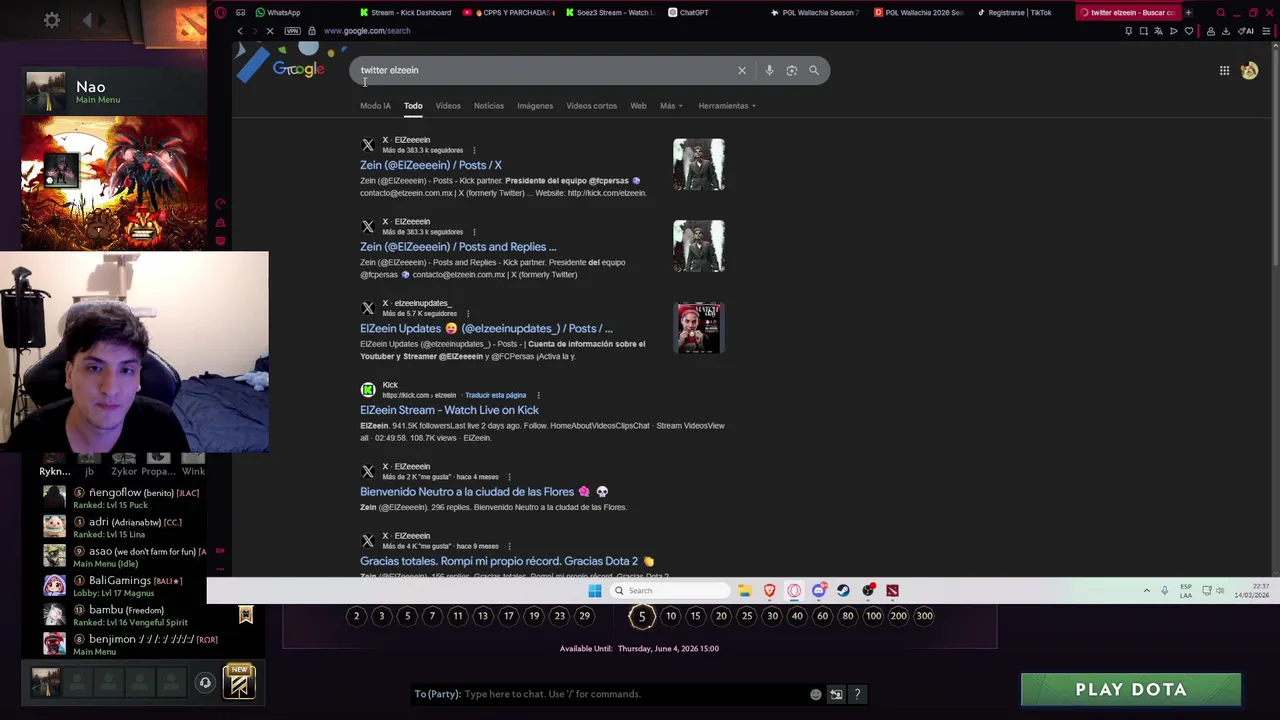This screenshot has height=720, width=1280.
Task: Open Steam from taskbar
Action: [x=843, y=590]
